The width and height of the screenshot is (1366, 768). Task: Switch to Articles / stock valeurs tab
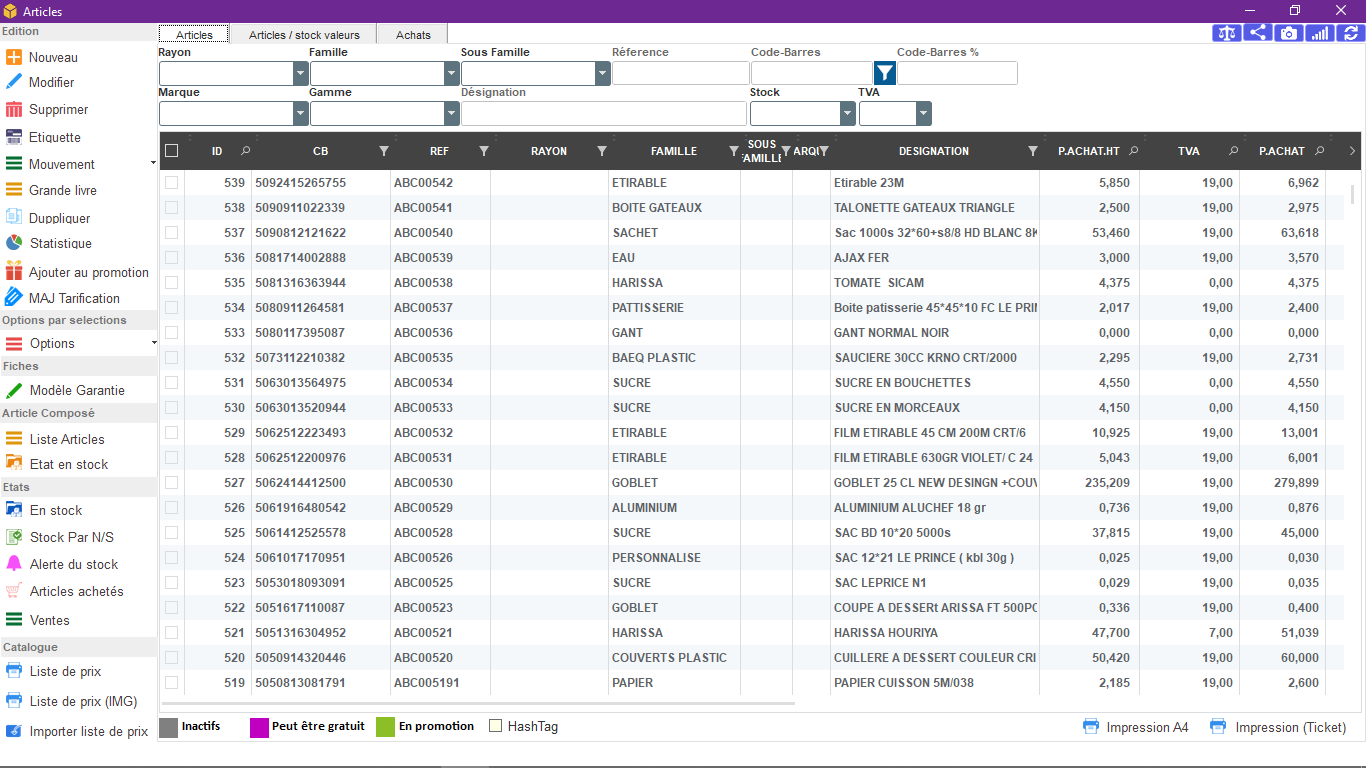[304, 35]
